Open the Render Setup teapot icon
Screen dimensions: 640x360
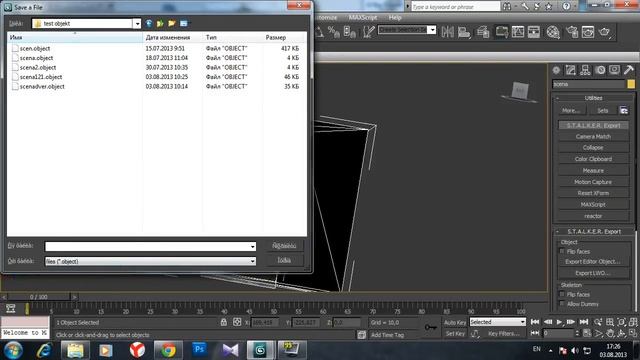coord(572,32)
